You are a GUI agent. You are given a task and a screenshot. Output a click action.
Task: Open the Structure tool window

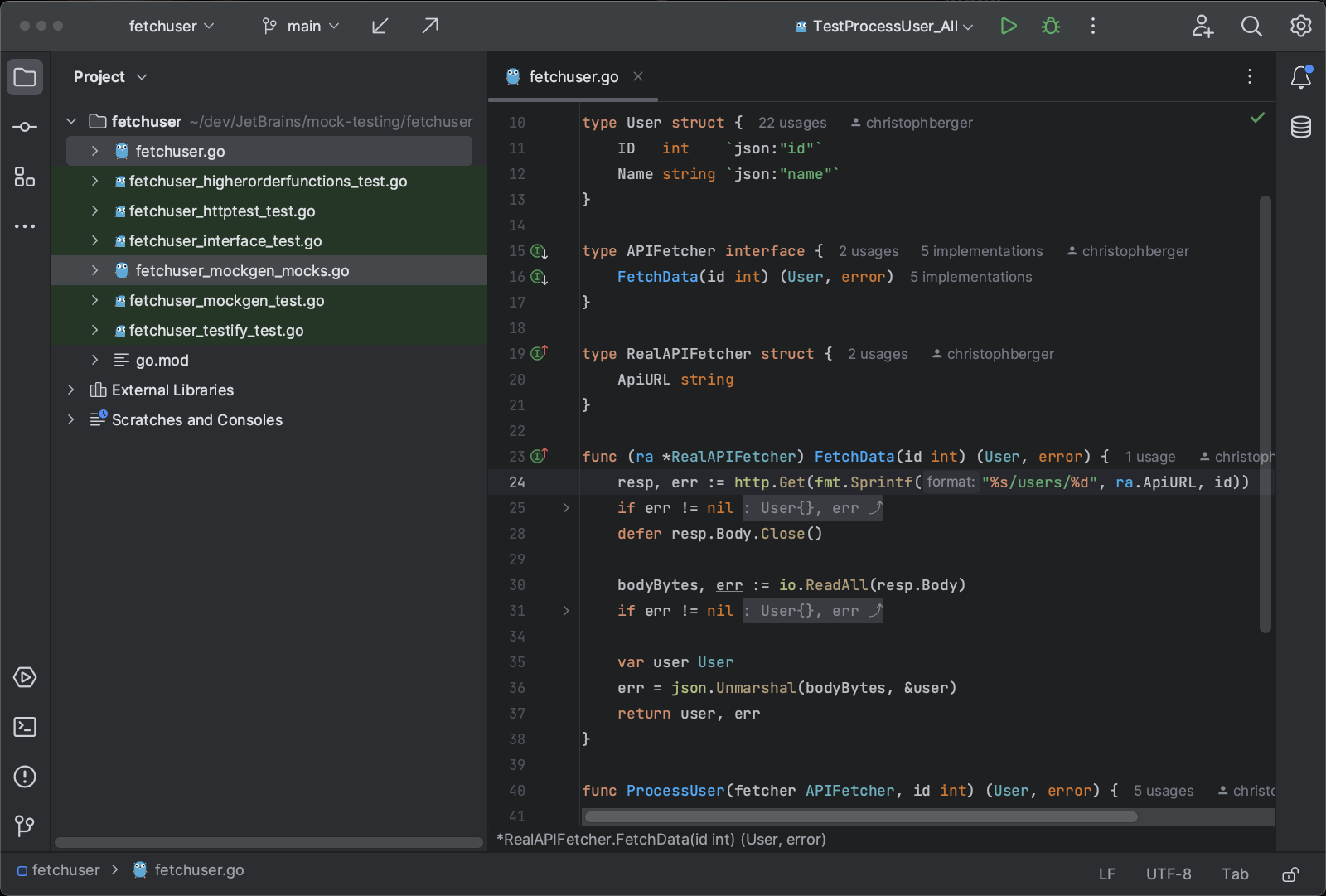pos(25,177)
